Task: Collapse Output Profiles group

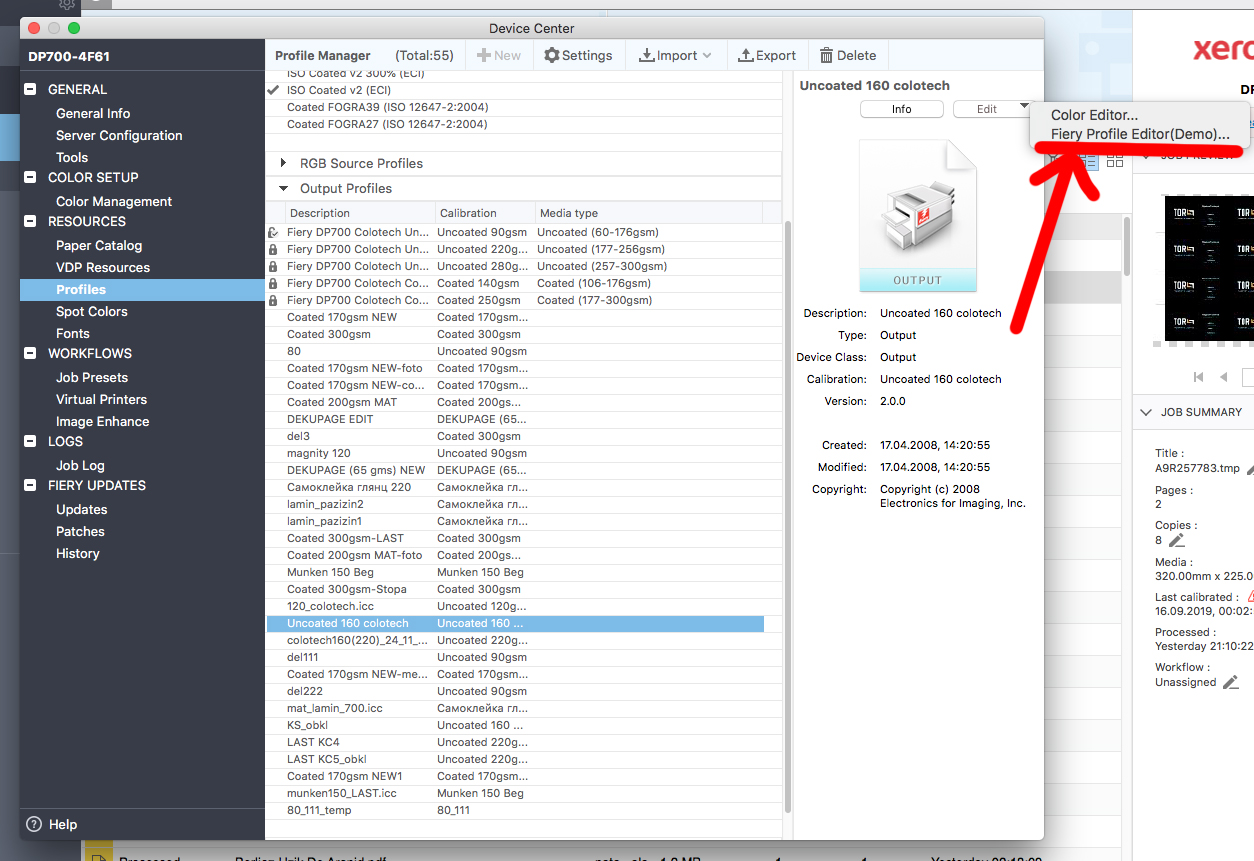Action: 283,188
